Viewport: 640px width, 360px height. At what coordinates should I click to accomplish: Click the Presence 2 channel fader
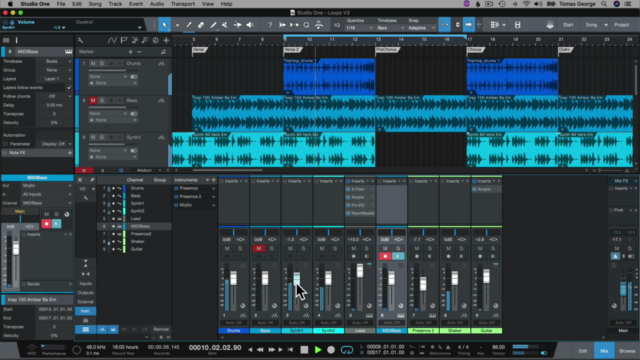pyautogui.click(x=423, y=284)
